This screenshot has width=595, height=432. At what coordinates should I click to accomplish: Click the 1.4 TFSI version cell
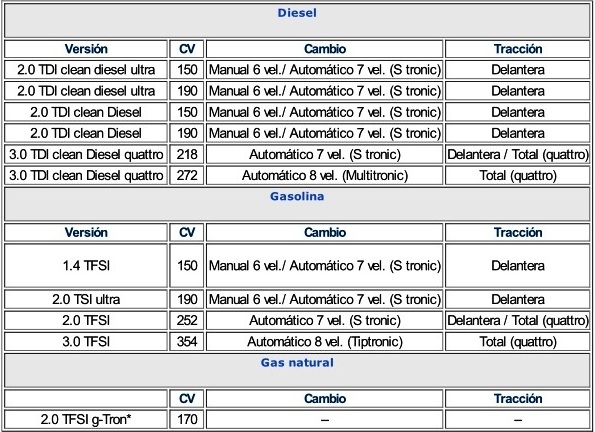86,265
